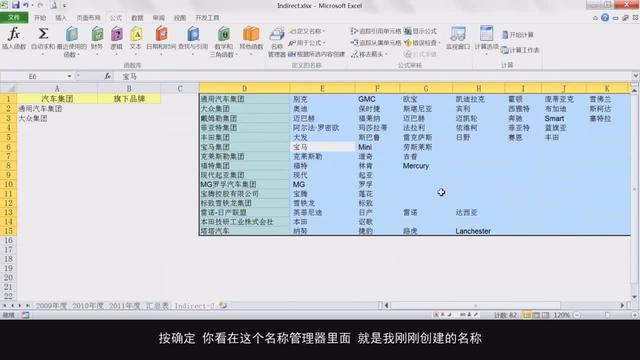Switch to the View (视图) ribbon tab
This screenshot has width=640, height=360.
pyautogui.click(x=180, y=18)
